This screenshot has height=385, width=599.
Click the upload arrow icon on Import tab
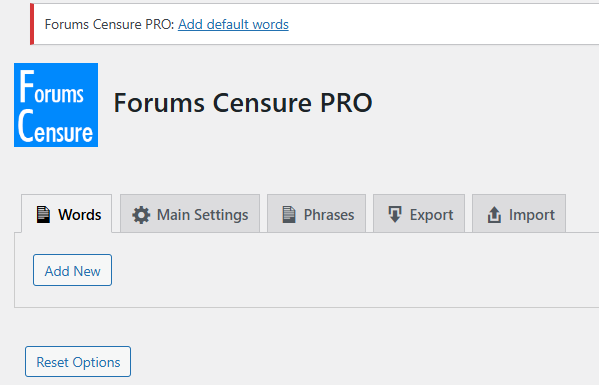[494, 215]
